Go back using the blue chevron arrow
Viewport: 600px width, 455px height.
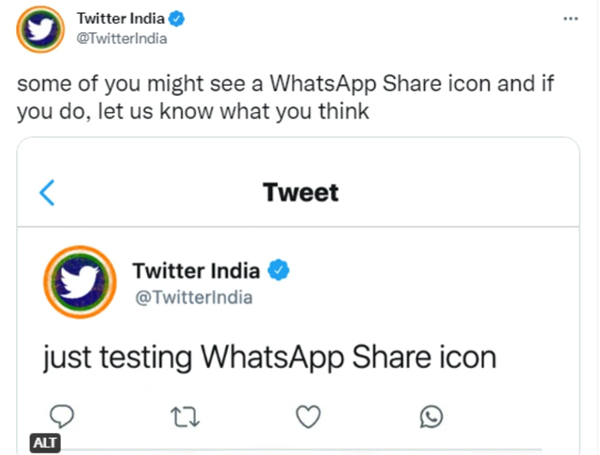click(46, 192)
